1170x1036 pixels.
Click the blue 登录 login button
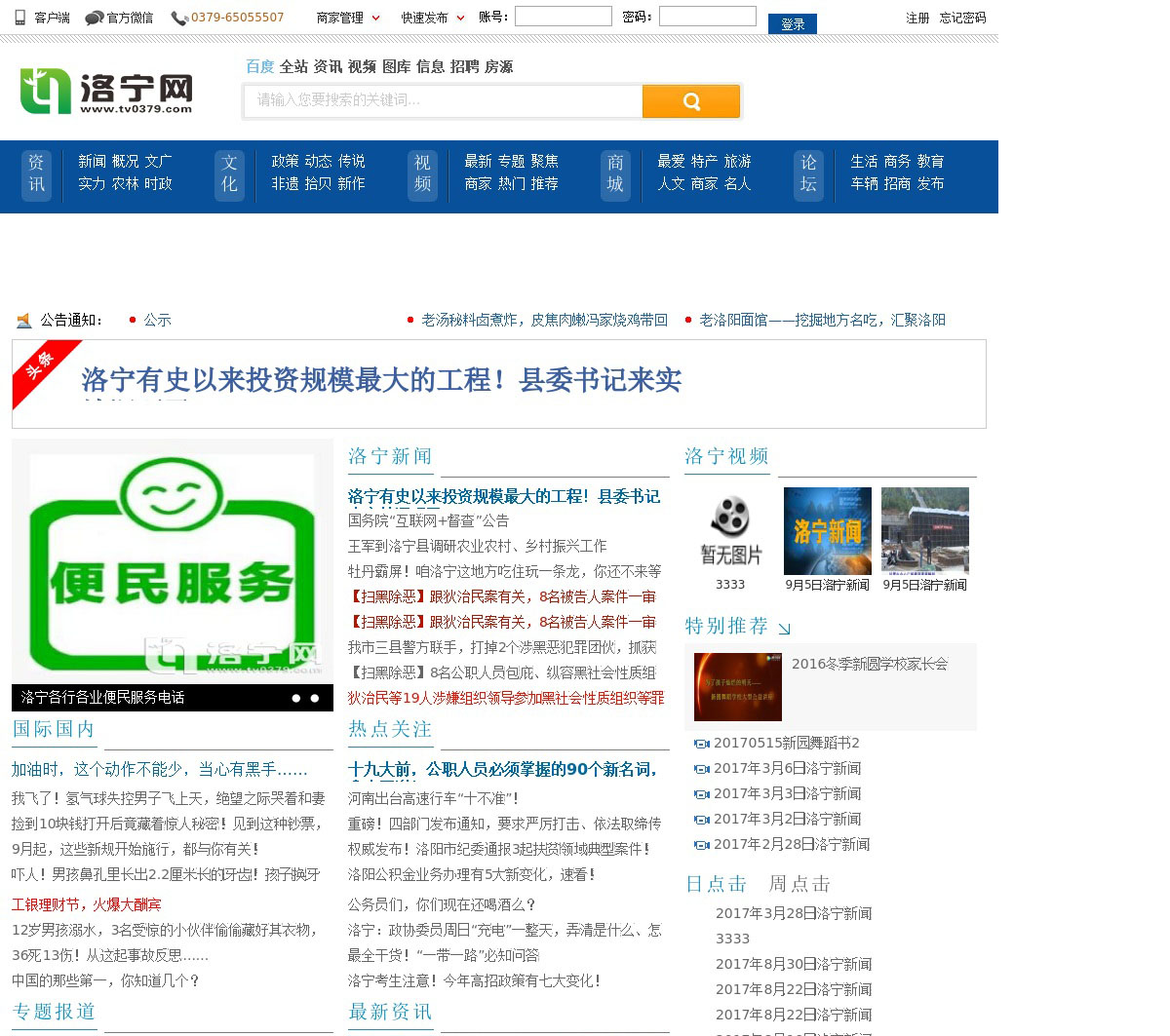792,24
